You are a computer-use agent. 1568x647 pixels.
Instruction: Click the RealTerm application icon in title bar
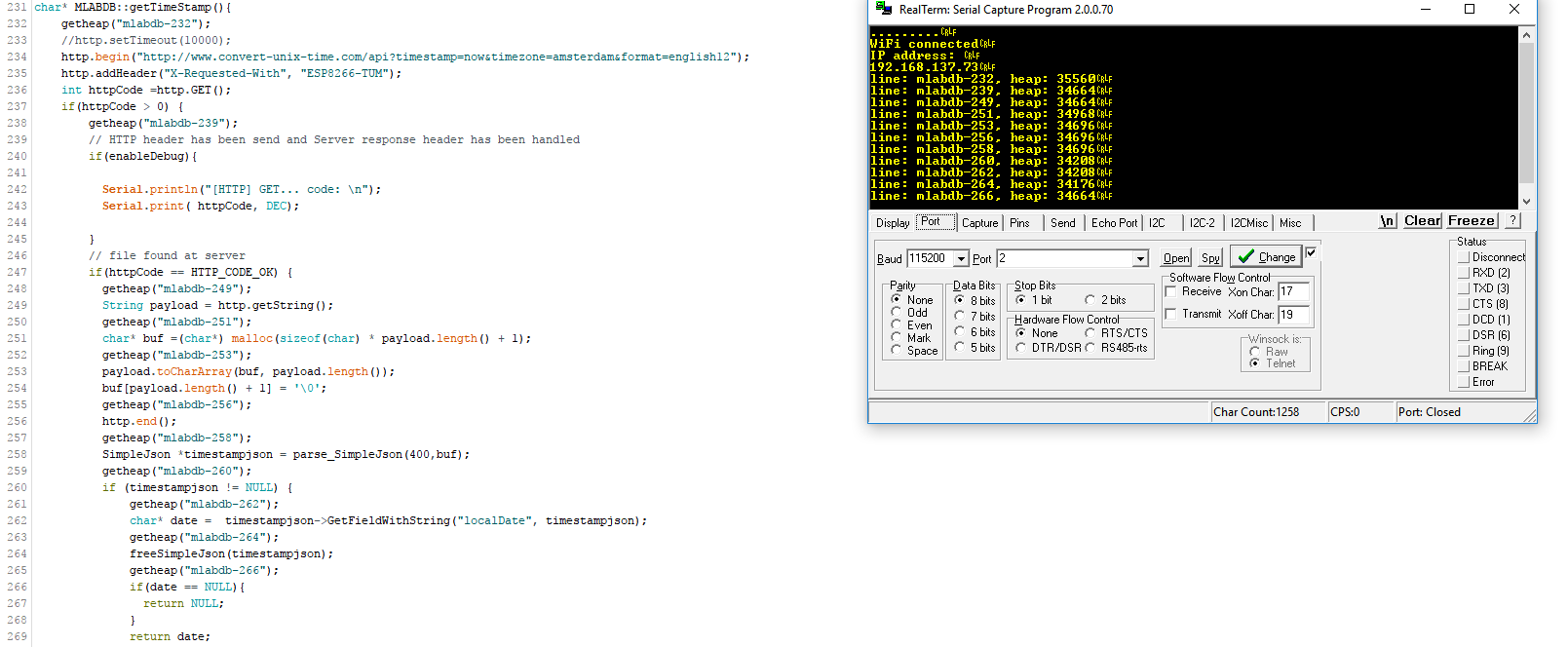884,9
